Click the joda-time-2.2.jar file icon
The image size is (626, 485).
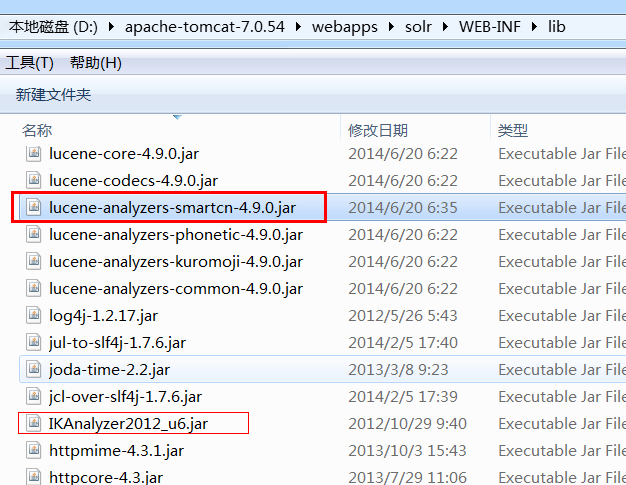(x=34, y=369)
